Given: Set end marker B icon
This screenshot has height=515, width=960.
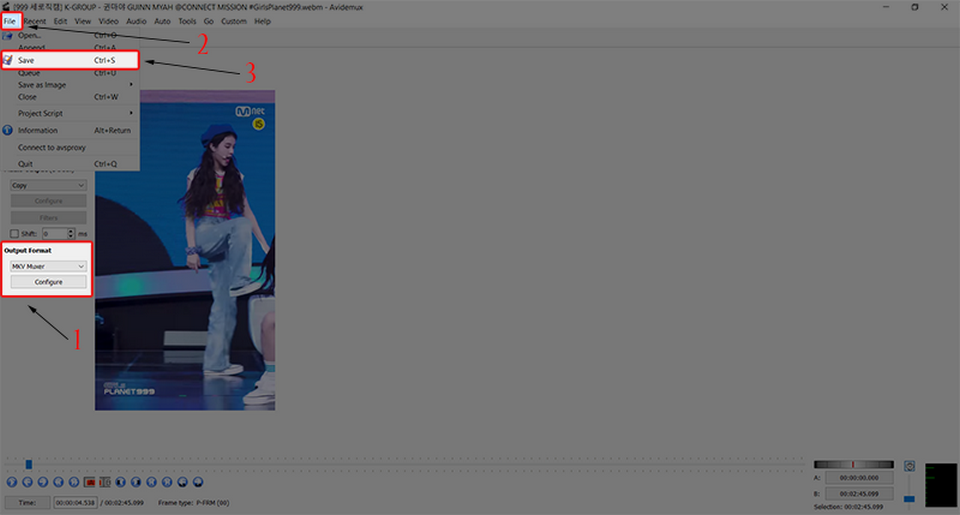Looking at the screenshot, I should coord(105,483).
